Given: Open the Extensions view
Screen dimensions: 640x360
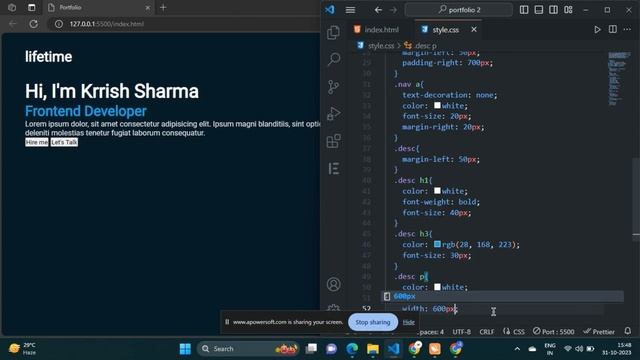Looking at the screenshot, I should 333,141.
